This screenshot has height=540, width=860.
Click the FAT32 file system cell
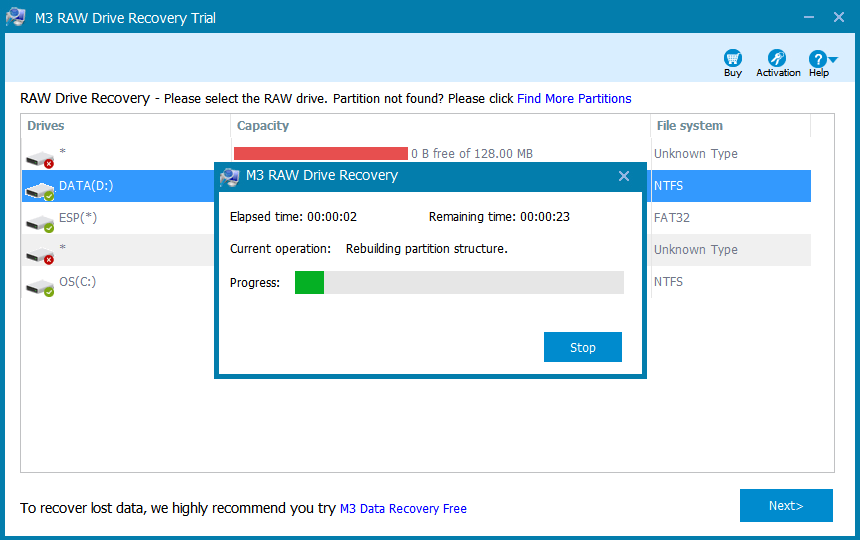coord(671,218)
